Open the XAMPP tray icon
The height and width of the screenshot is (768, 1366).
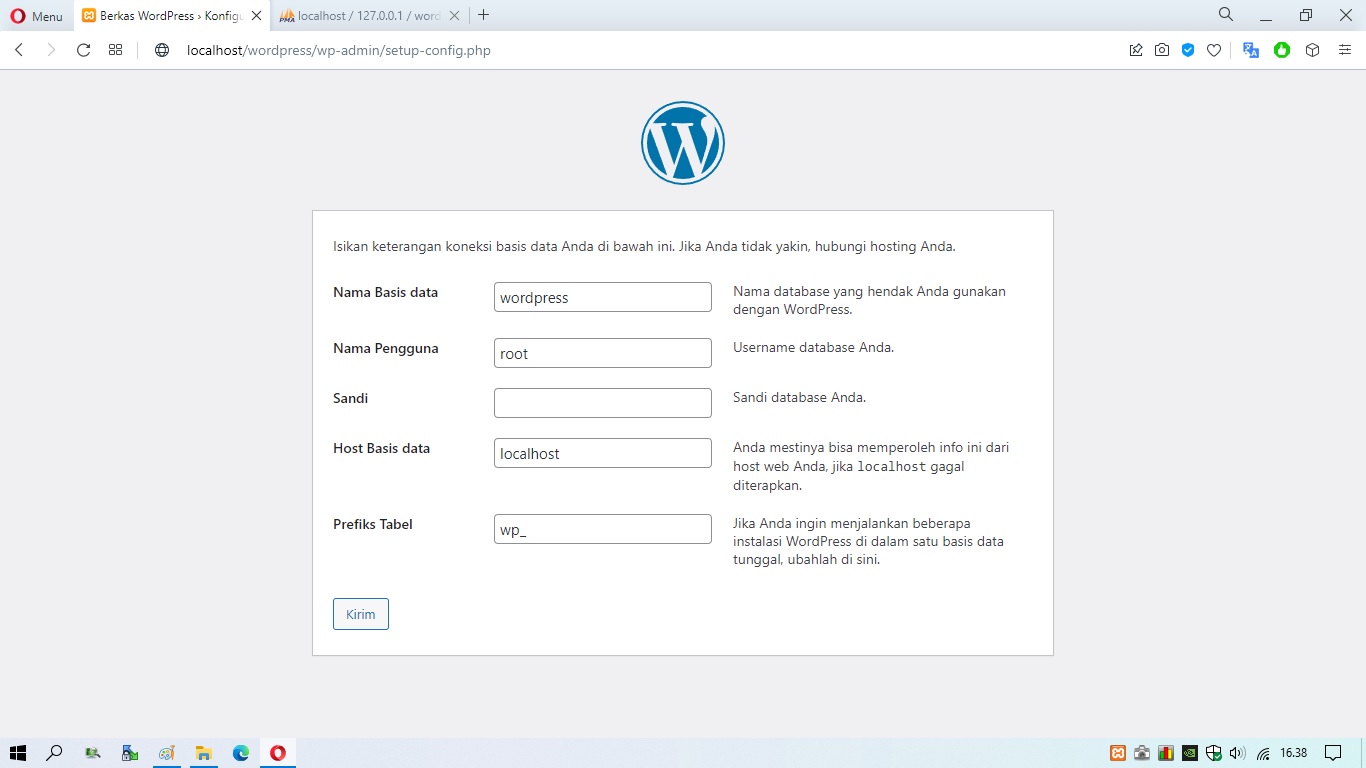point(1119,753)
